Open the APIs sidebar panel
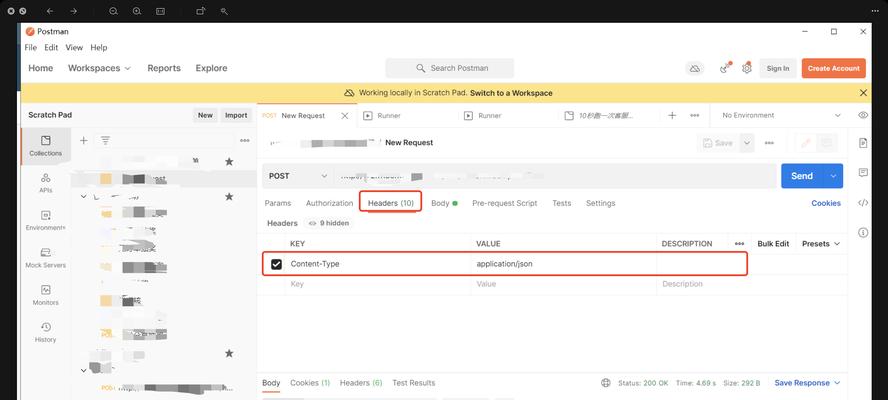Screen dimensions: 888x400 point(46,183)
